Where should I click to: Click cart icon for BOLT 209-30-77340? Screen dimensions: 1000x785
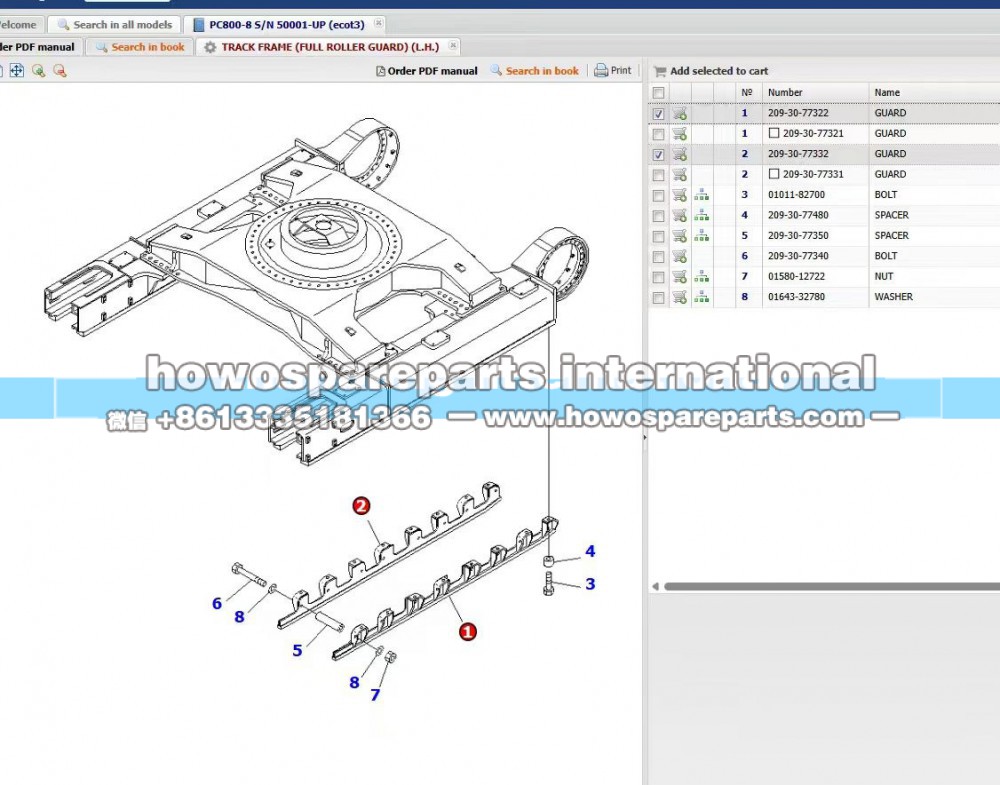point(680,256)
